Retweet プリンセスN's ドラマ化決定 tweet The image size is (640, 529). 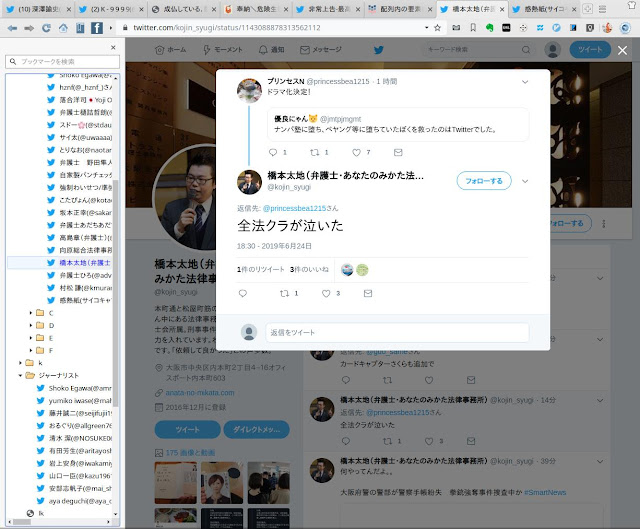coord(314,152)
